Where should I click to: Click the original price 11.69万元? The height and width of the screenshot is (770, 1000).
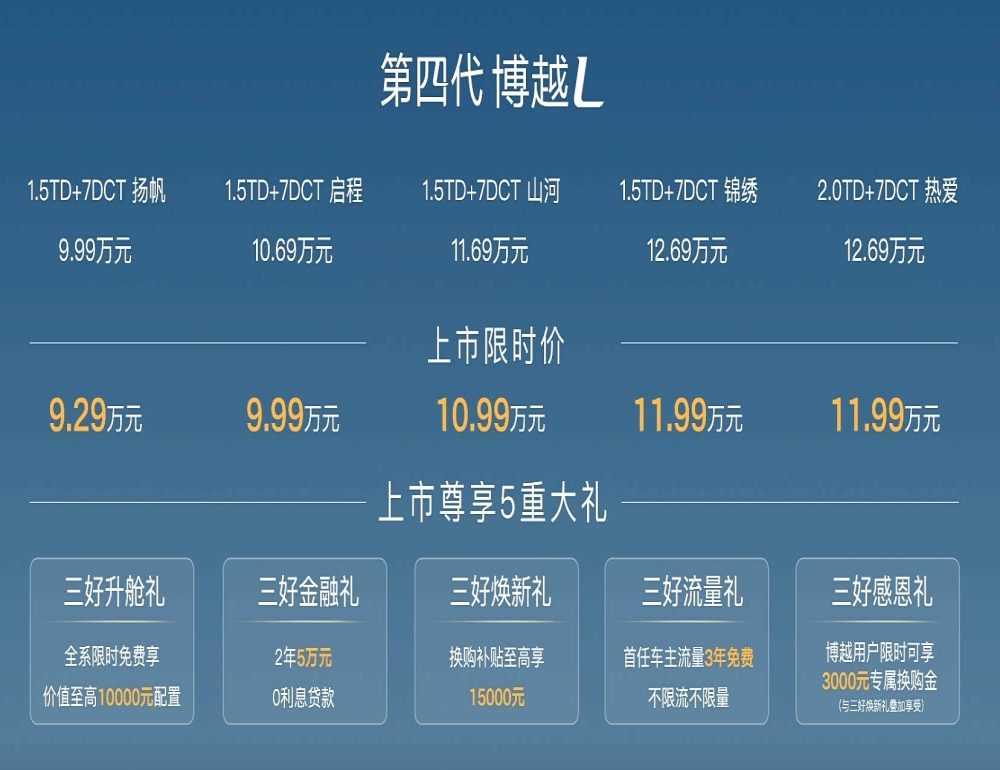pyautogui.click(x=490, y=250)
